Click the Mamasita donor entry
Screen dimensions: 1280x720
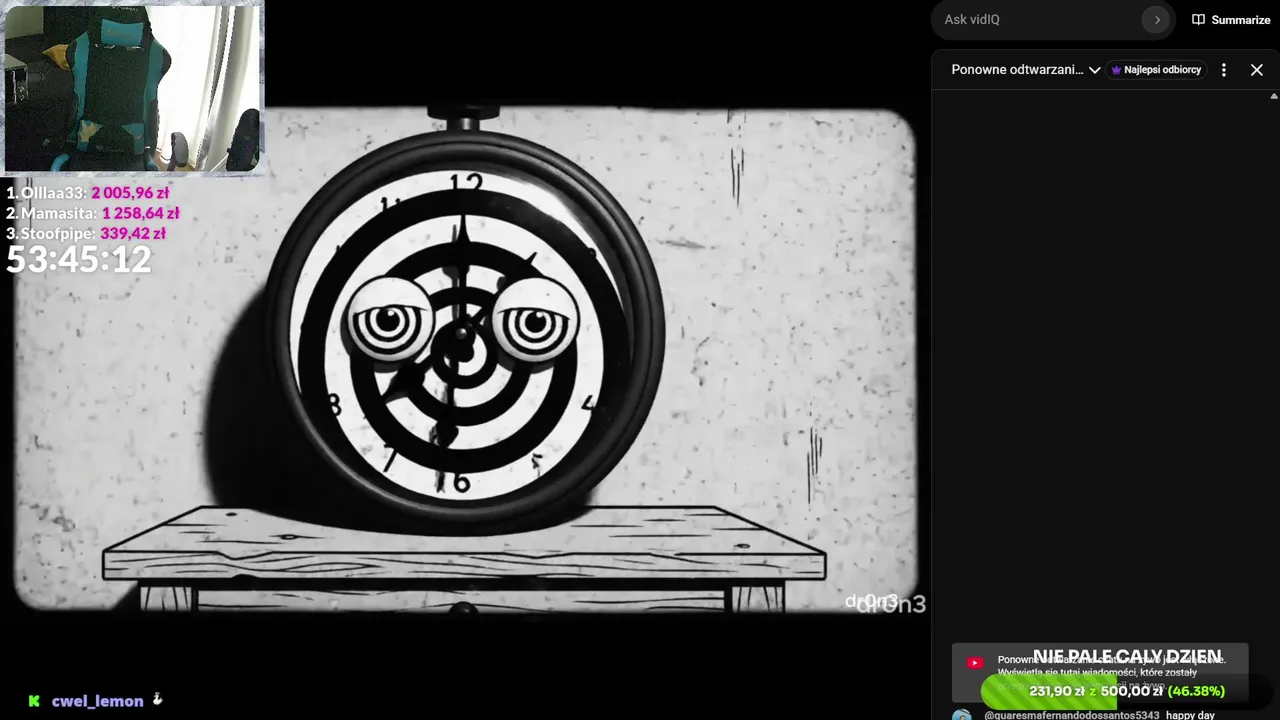[93, 213]
